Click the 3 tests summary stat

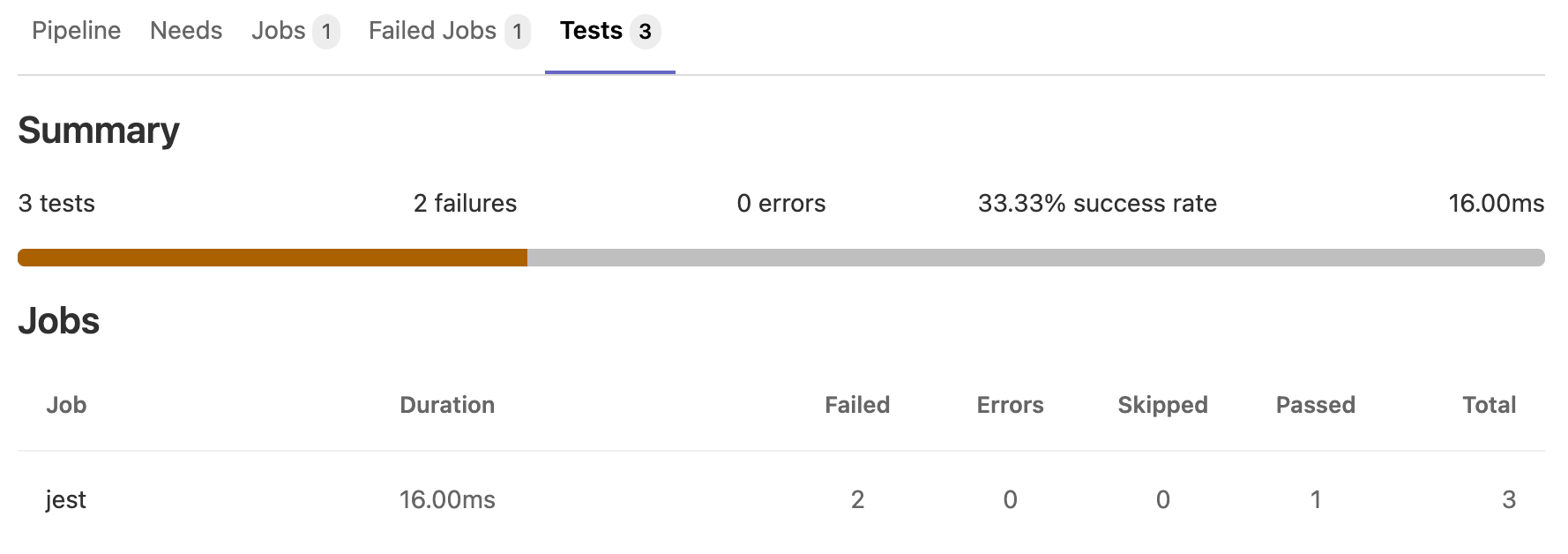(x=55, y=203)
